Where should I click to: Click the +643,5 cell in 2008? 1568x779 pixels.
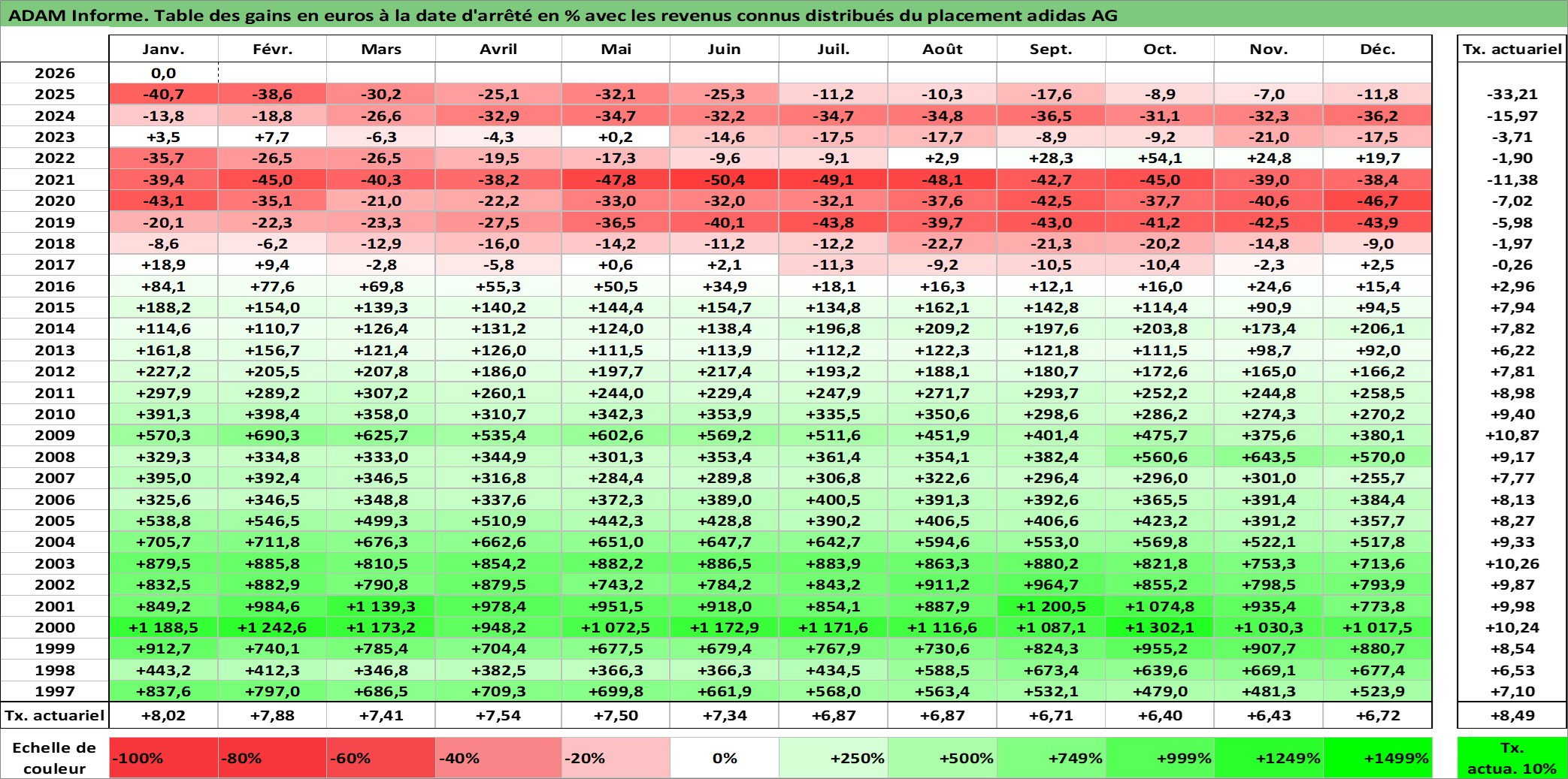1269,457
